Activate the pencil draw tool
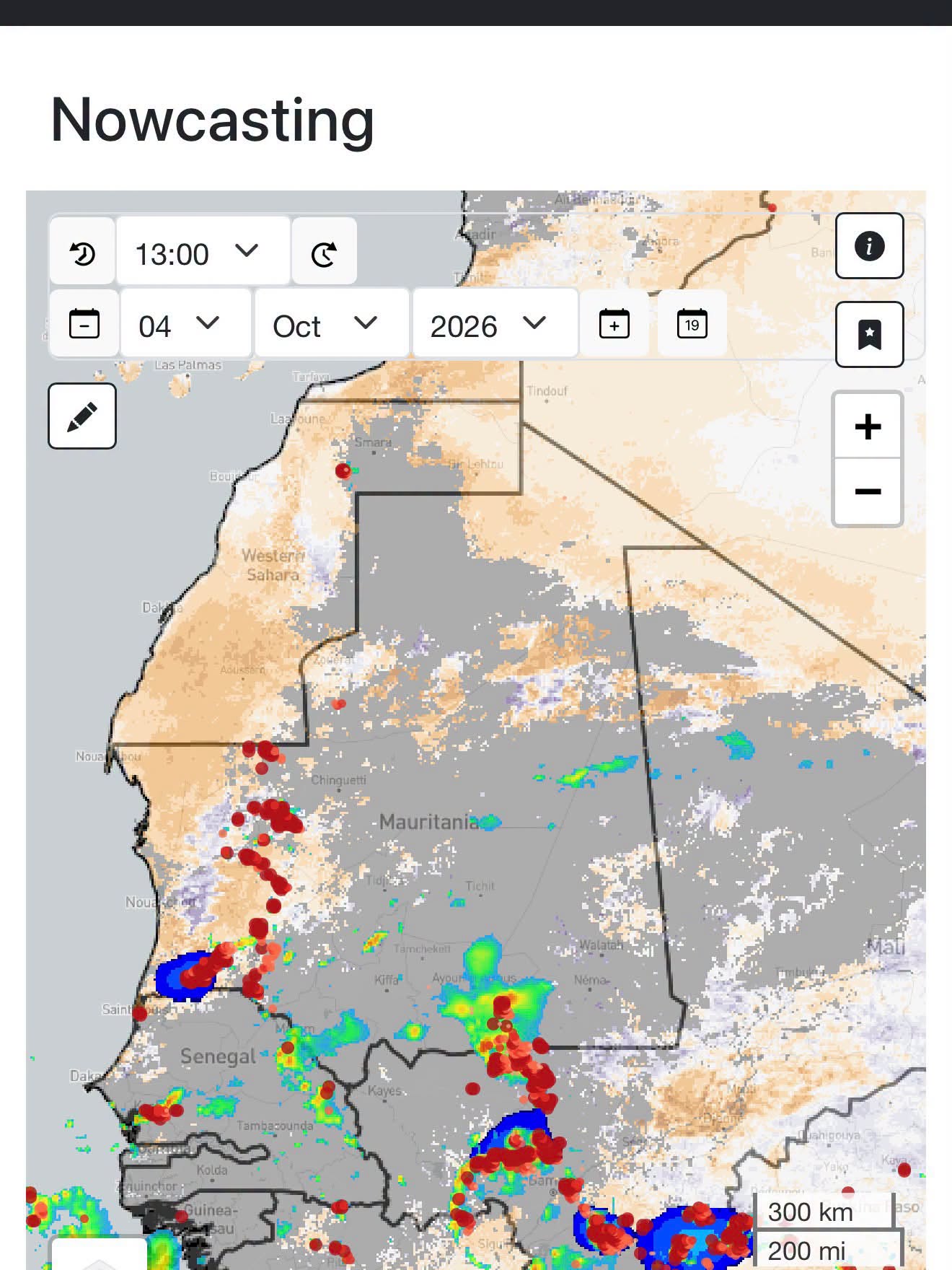952x1270 pixels. (82, 416)
